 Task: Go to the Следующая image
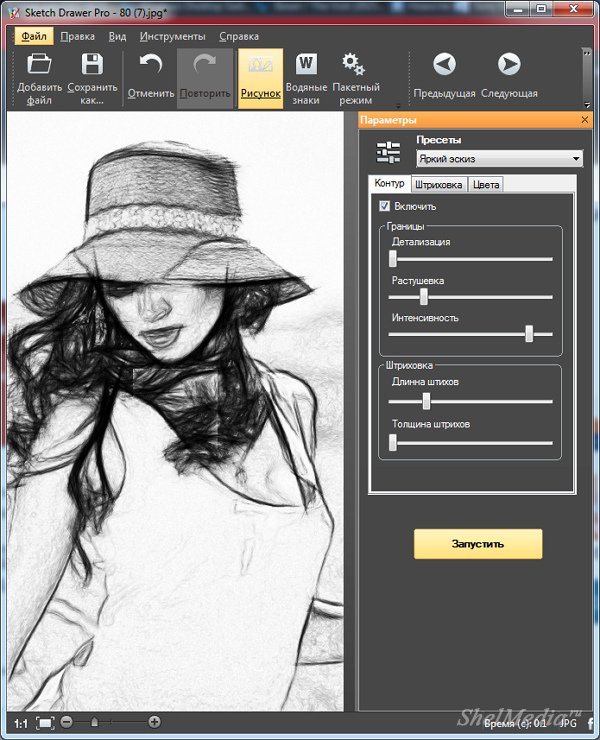[x=509, y=66]
